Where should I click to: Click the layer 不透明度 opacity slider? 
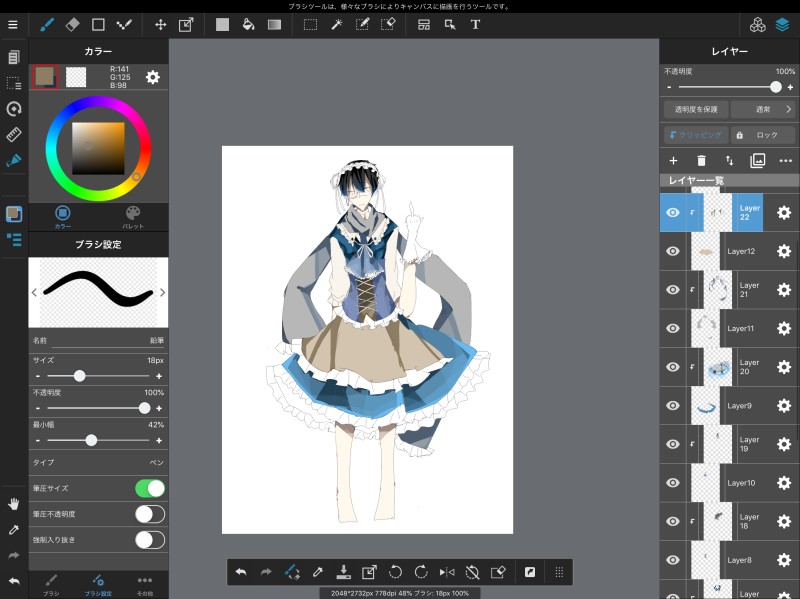(730, 87)
